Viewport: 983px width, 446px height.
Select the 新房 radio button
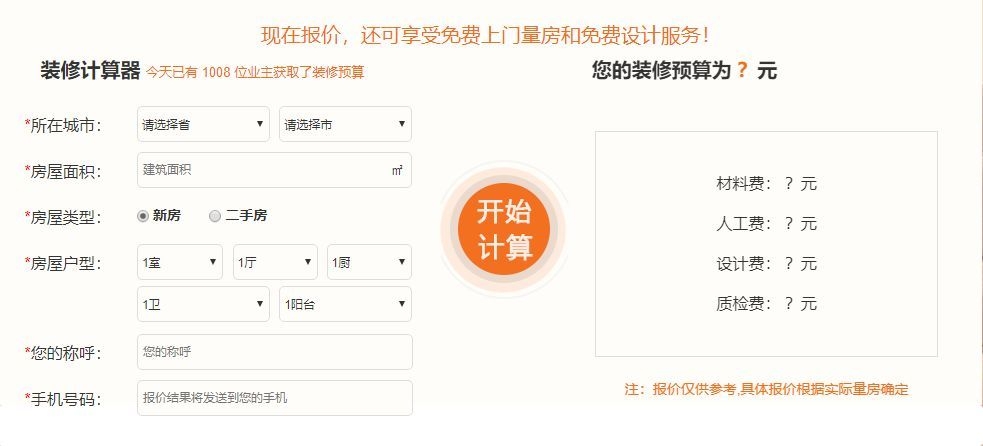143,215
